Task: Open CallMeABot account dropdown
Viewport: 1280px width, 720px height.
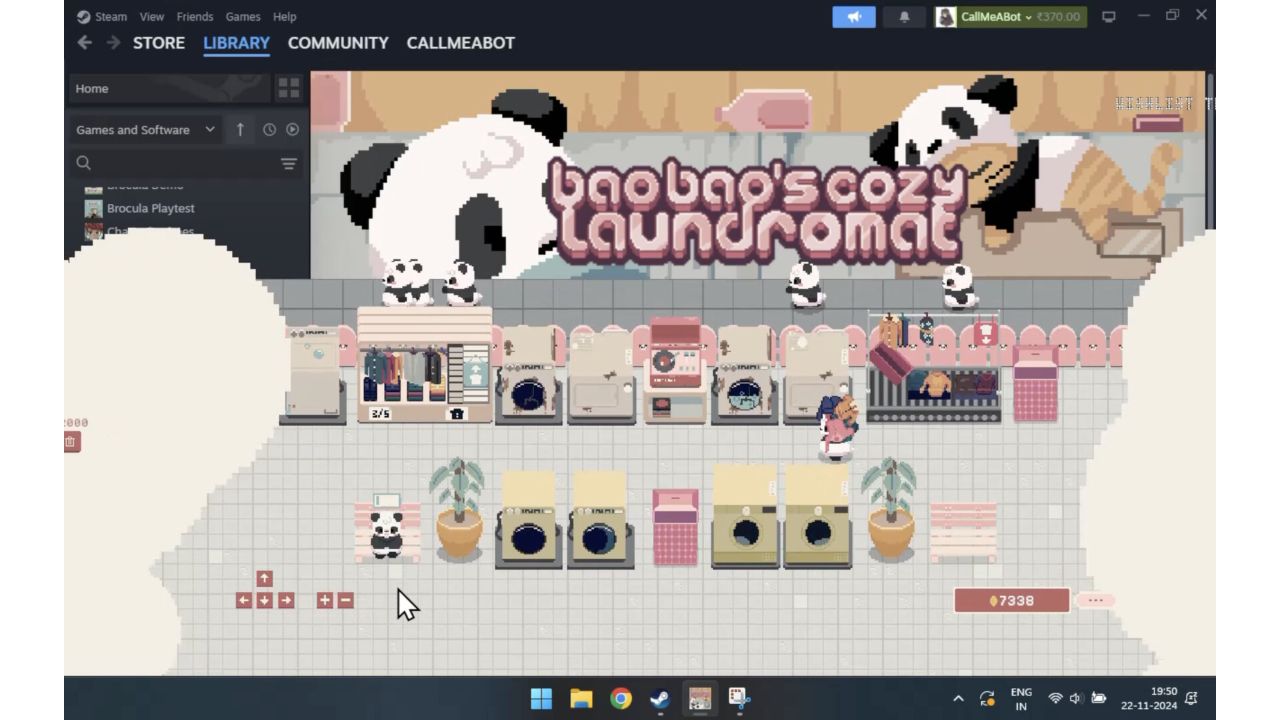Action: [x=1010, y=17]
